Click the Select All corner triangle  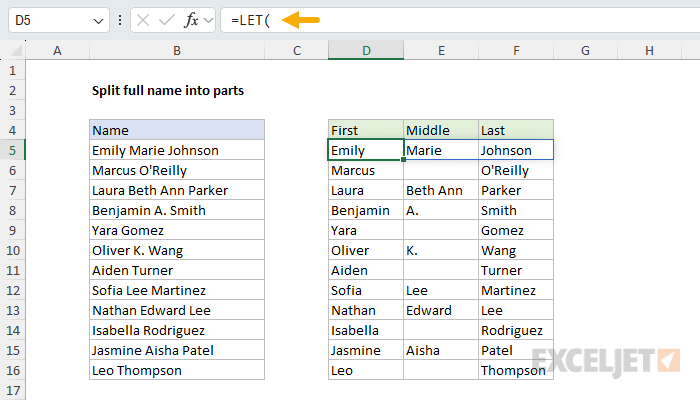click(16, 50)
